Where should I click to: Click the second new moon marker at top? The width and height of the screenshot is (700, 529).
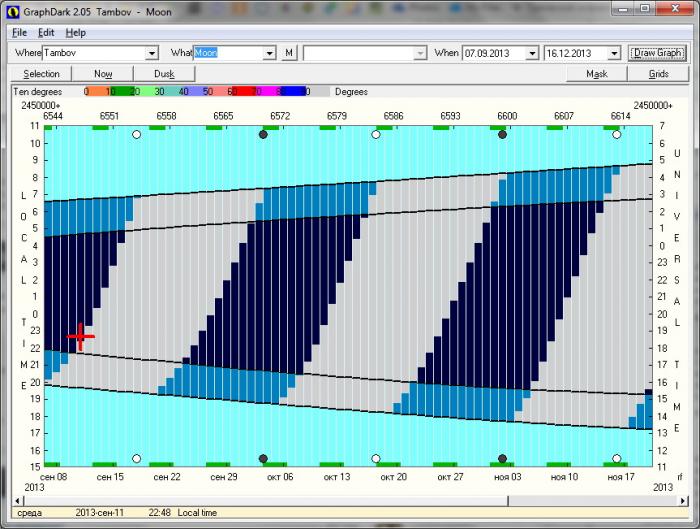point(502,134)
